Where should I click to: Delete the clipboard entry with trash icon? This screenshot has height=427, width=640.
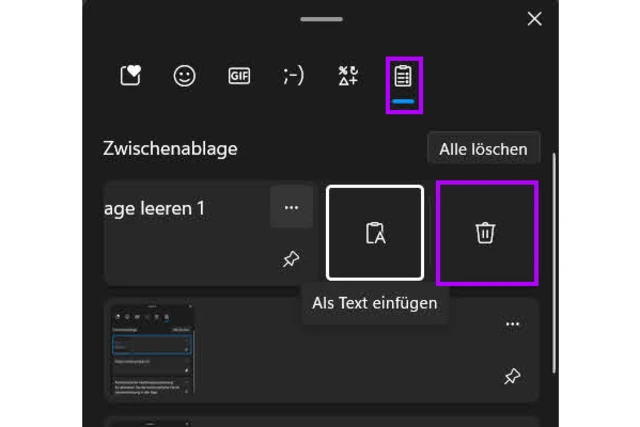tap(486, 233)
